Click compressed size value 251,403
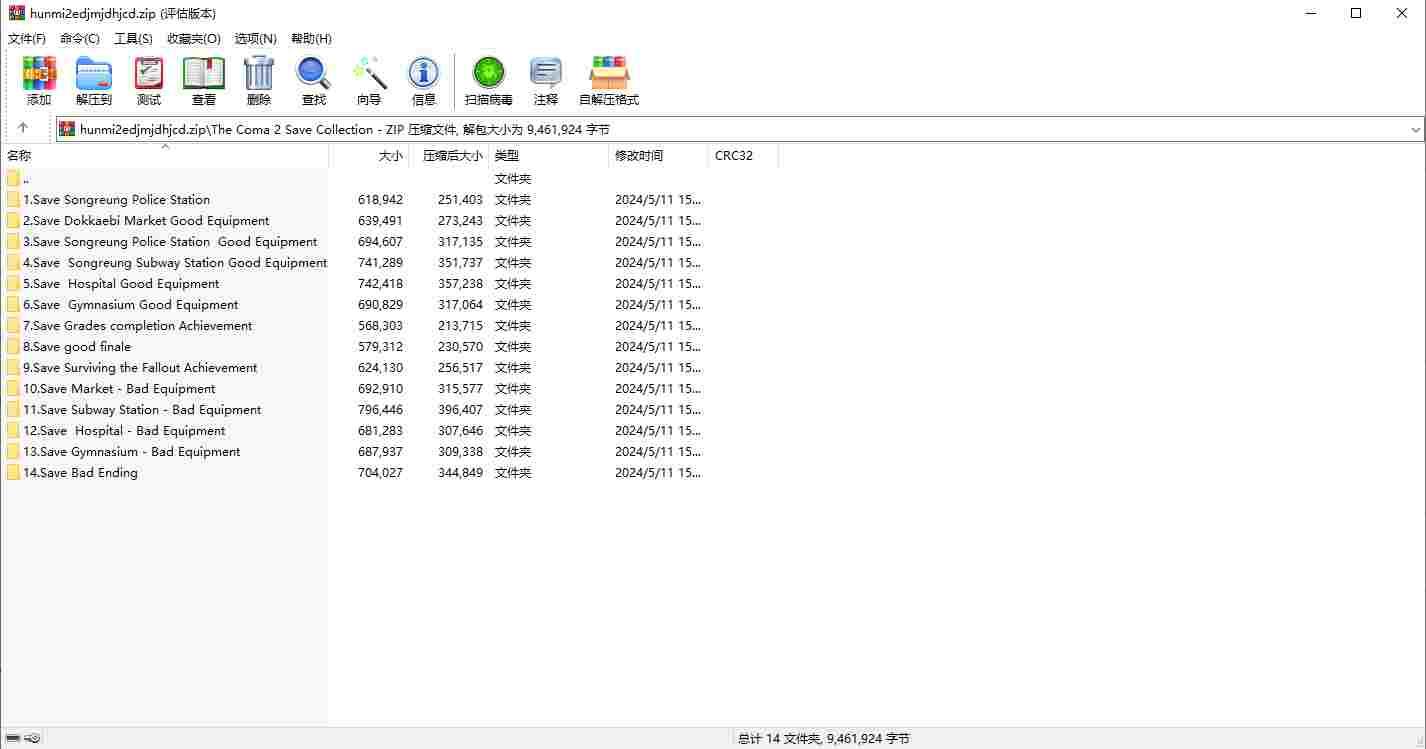The width and height of the screenshot is (1426, 749). [460, 200]
